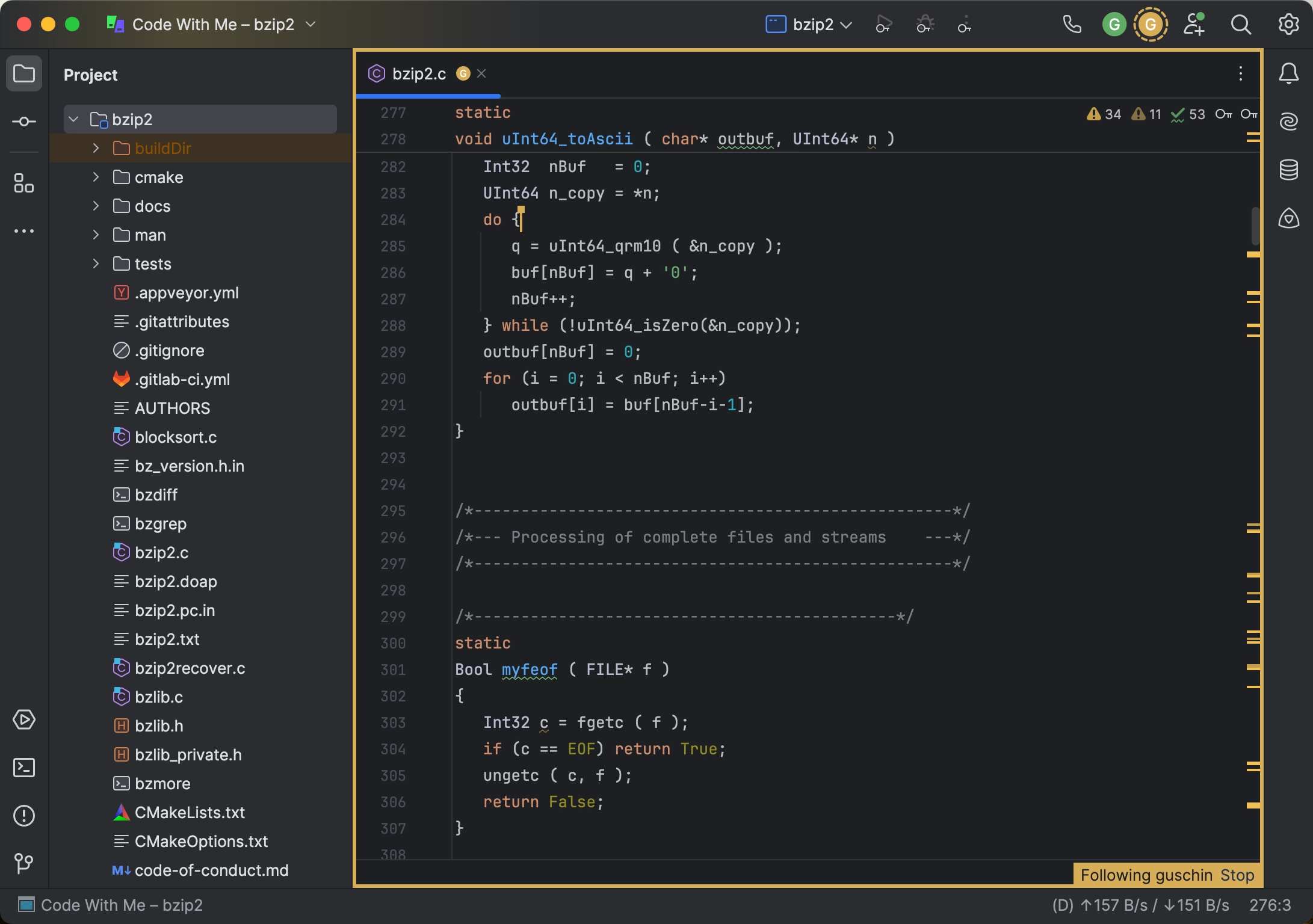Open Search Everywhere magnifier icon
Image resolution: width=1313 pixels, height=924 pixels.
coord(1240,25)
